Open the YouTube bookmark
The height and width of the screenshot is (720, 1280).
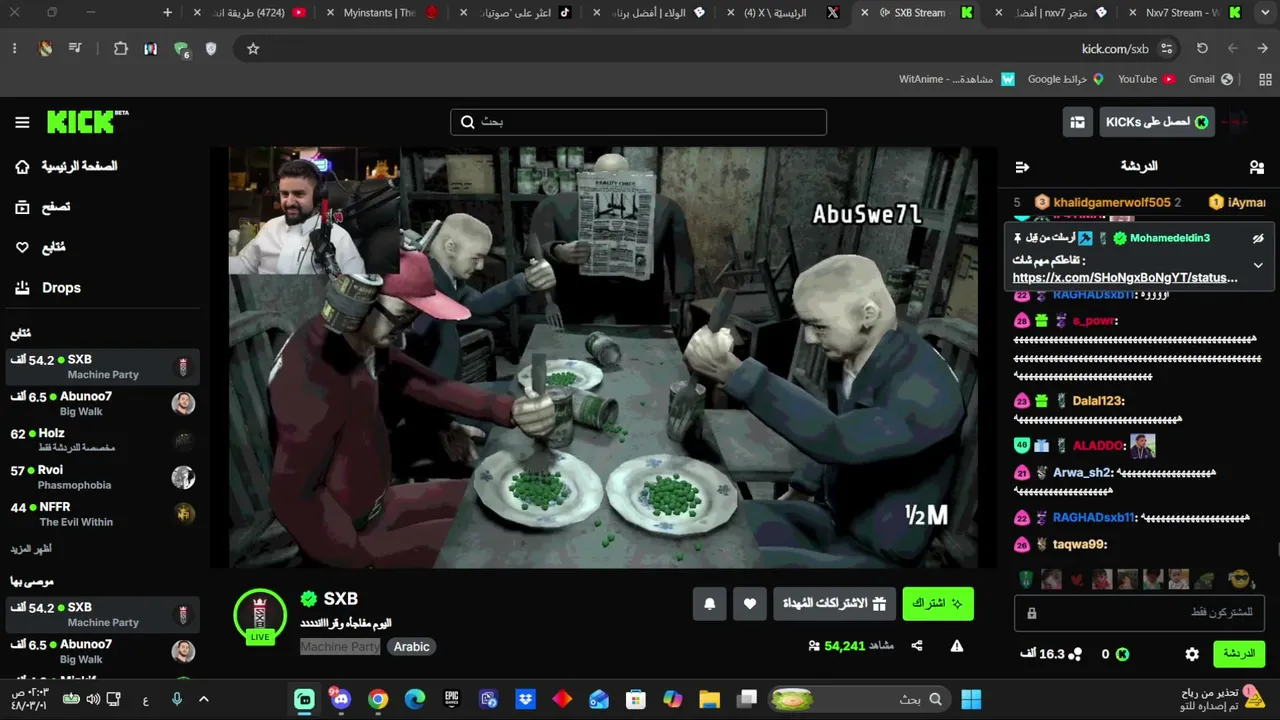coord(1146,79)
